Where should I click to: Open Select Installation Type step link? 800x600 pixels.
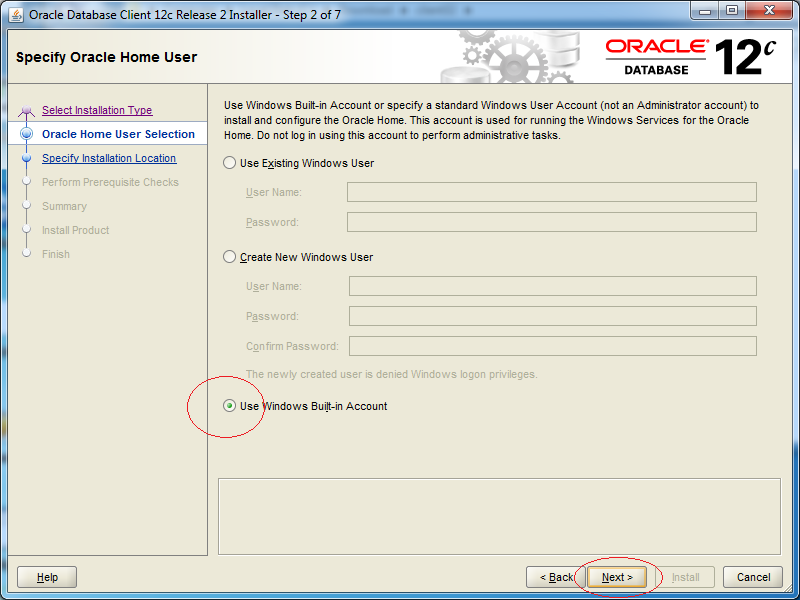97,110
